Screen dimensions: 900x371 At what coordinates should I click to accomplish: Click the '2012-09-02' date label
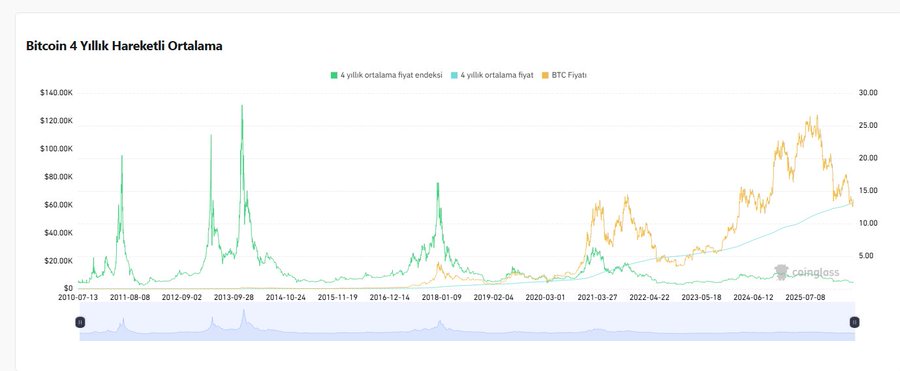(182, 297)
